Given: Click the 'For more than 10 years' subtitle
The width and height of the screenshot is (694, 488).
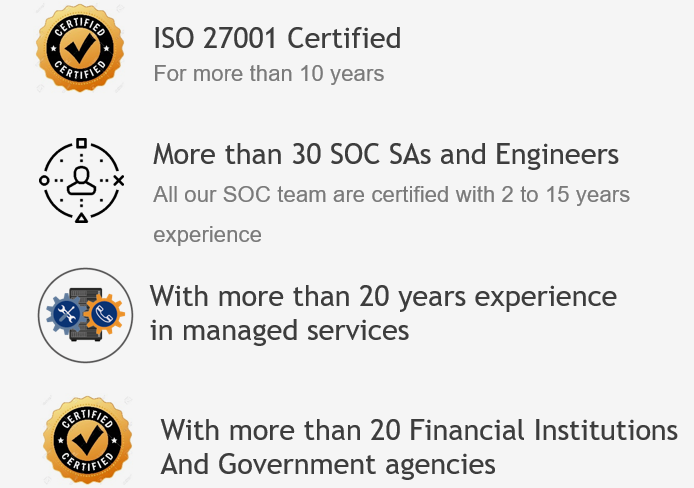Looking at the screenshot, I should point(269,73).
